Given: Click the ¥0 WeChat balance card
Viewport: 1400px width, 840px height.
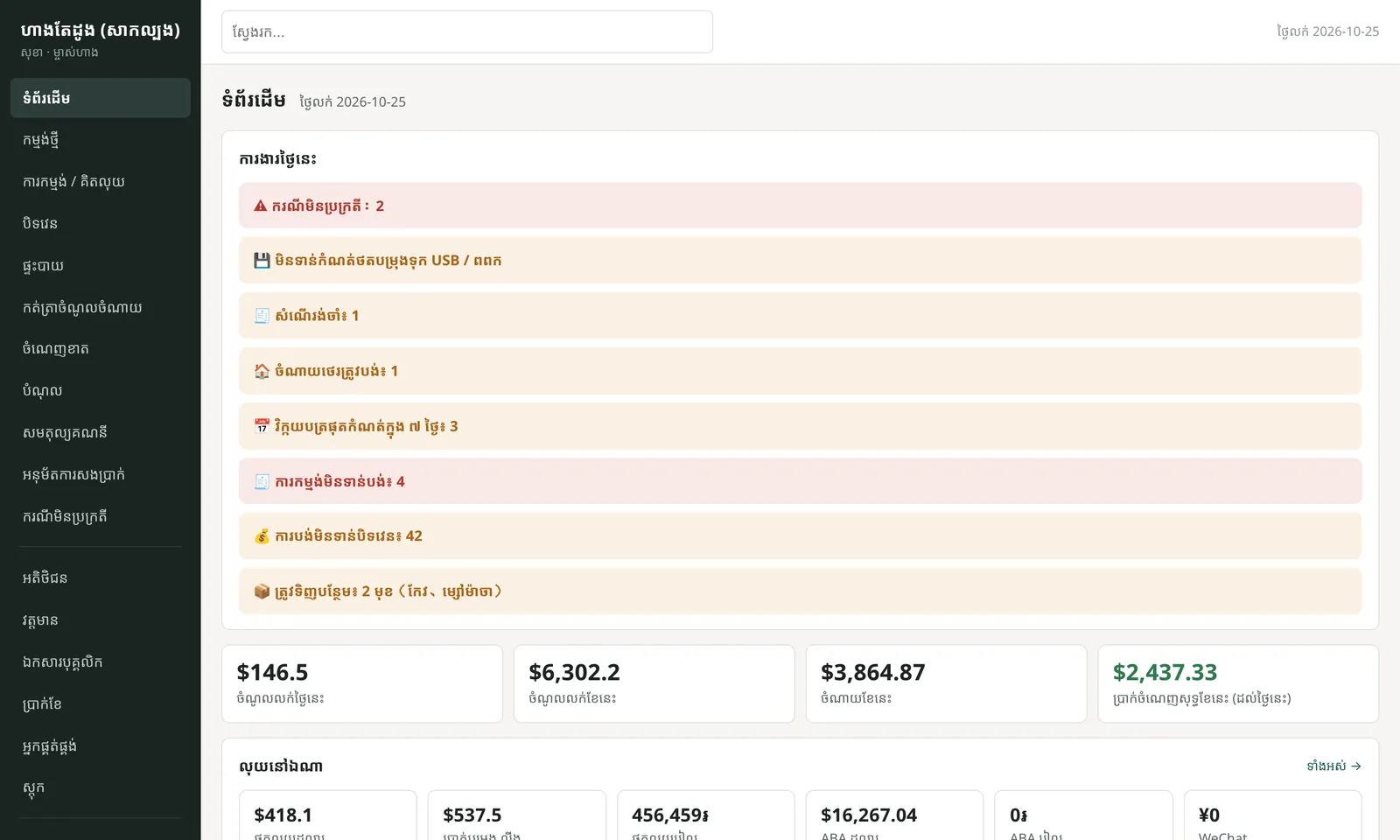Looking at the screenshot, I should [1273, 815].
